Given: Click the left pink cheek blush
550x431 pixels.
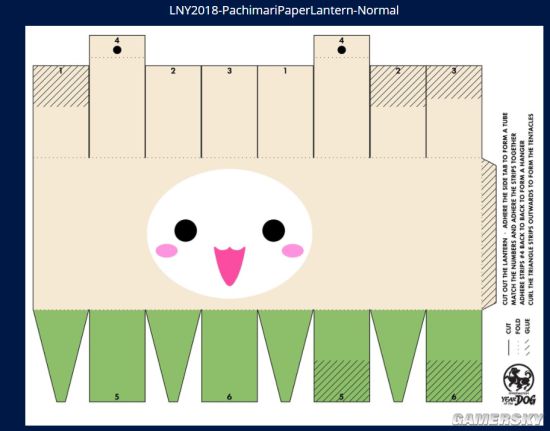Looking at the screenshot, I should 167,251.
